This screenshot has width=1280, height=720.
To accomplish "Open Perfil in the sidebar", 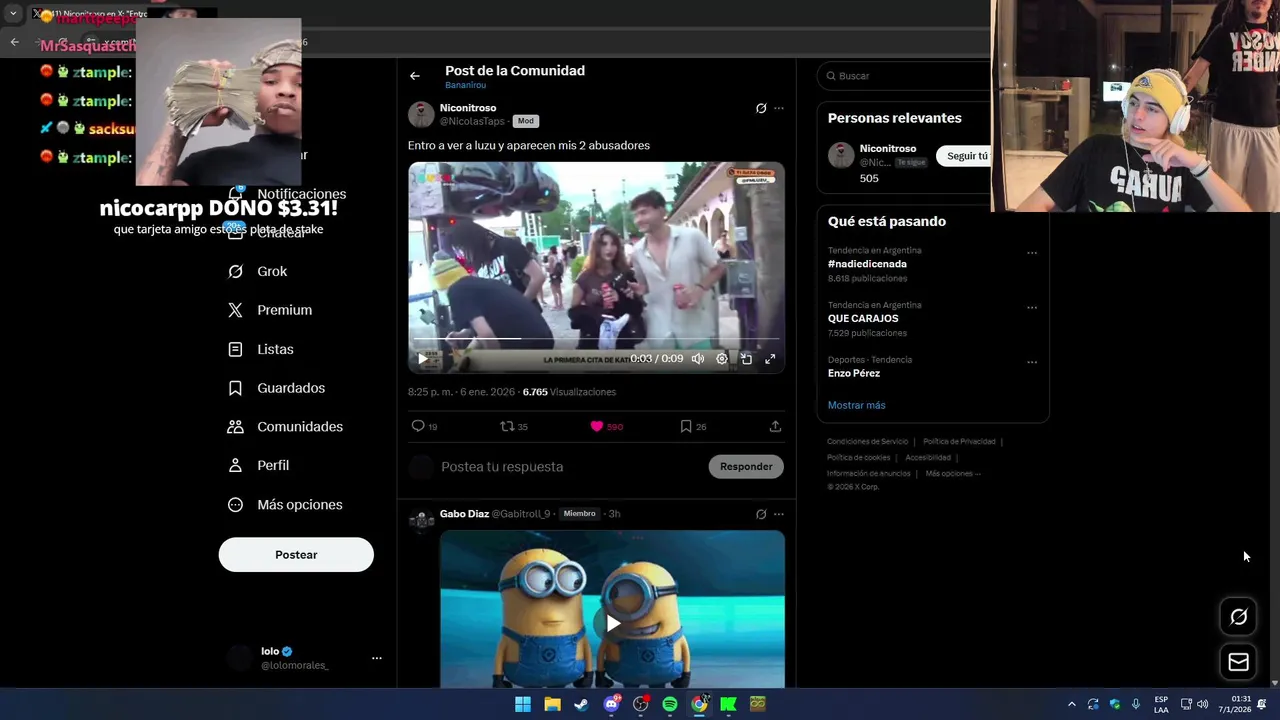I will pyautogui.click(x=258, y=465).
